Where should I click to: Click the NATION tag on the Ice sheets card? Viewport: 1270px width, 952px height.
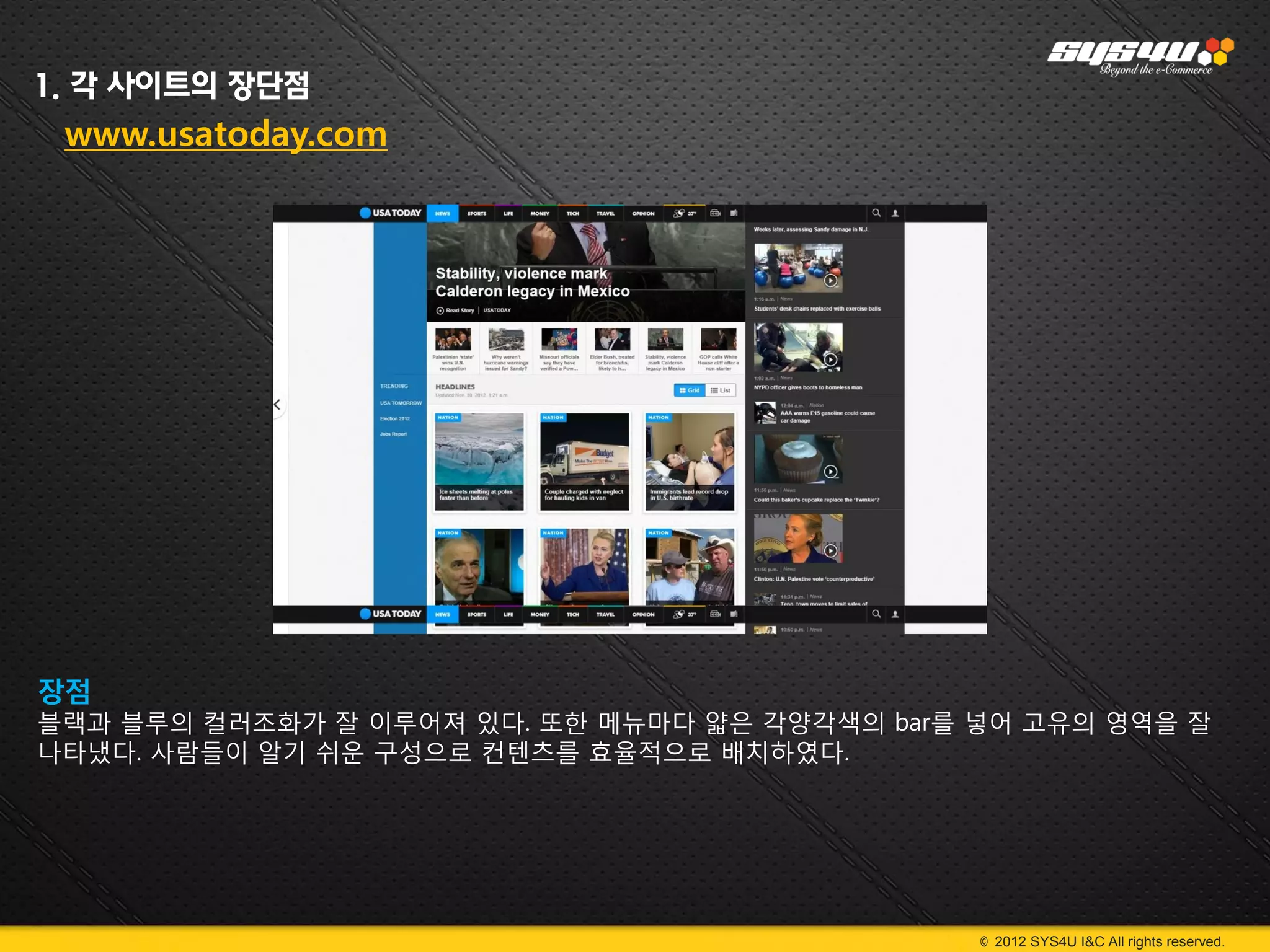click(448, 418)
